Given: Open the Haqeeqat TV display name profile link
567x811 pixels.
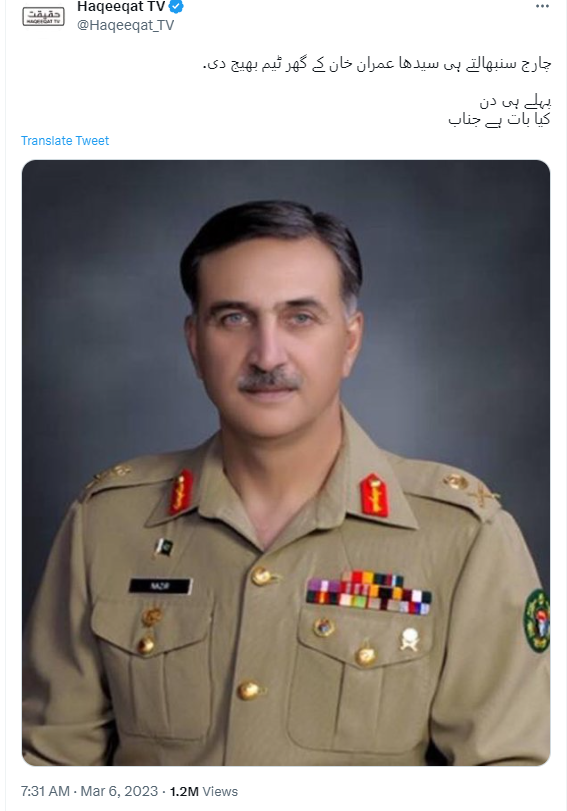Looking at the screenshot, I should pos(121,7).
